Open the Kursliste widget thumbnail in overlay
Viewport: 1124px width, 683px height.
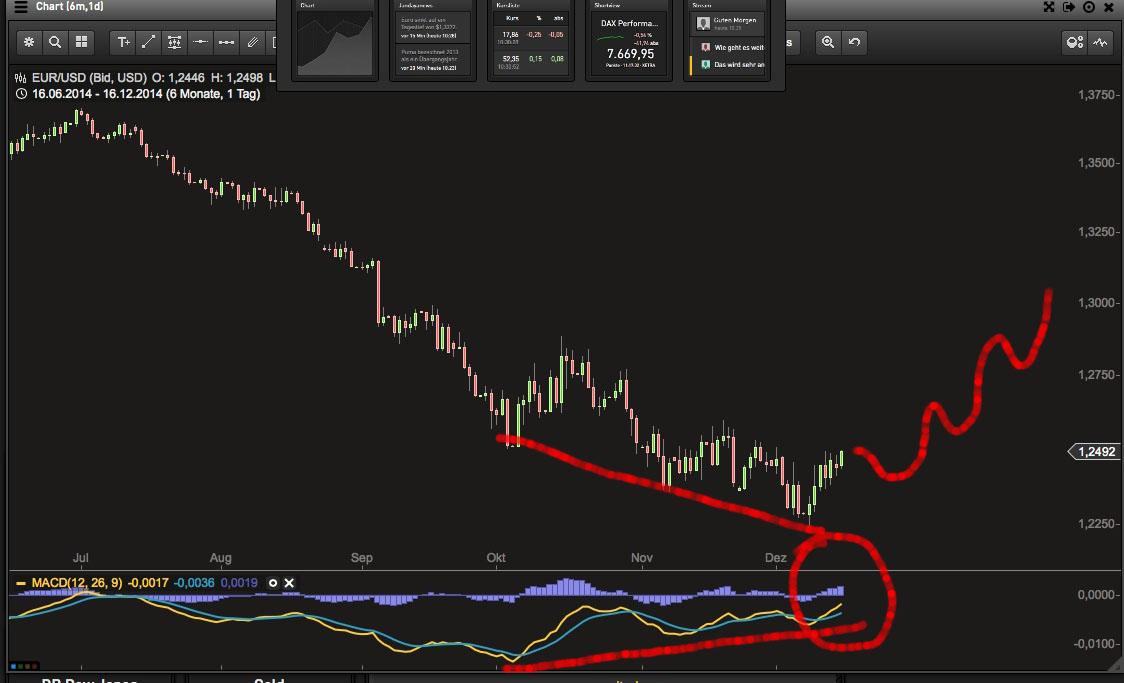coord(531,39)
